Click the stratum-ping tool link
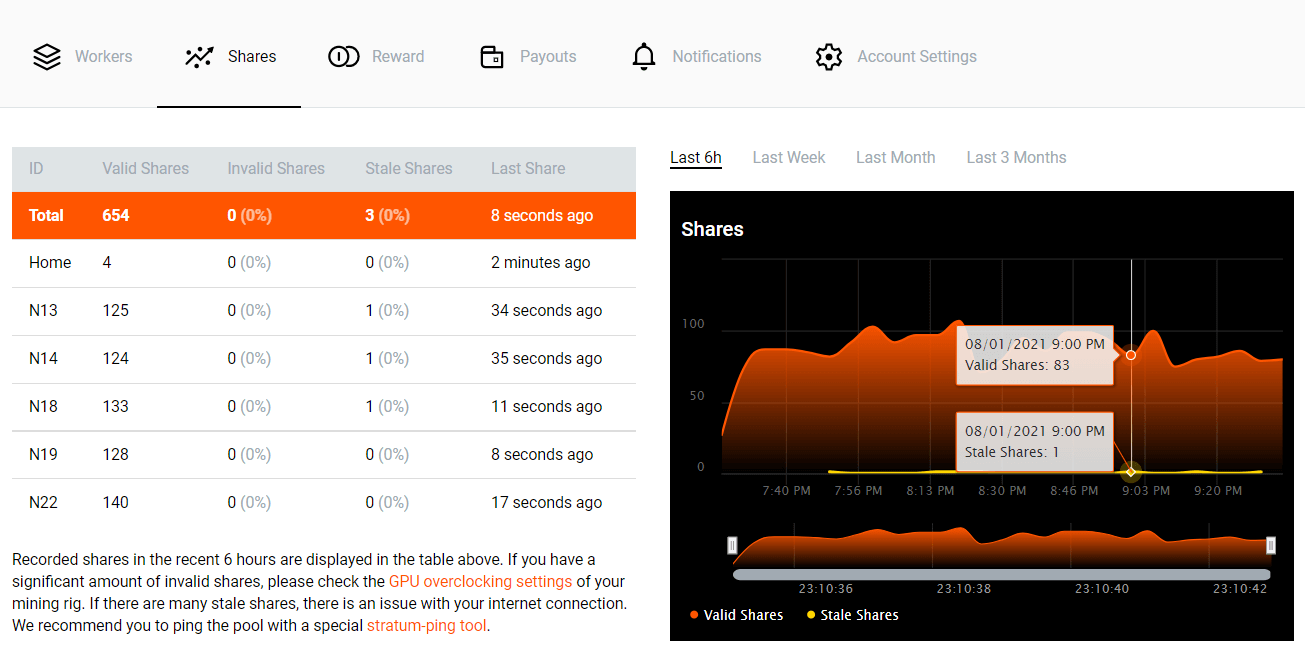The image size is (1305, 654). [426, 625]
